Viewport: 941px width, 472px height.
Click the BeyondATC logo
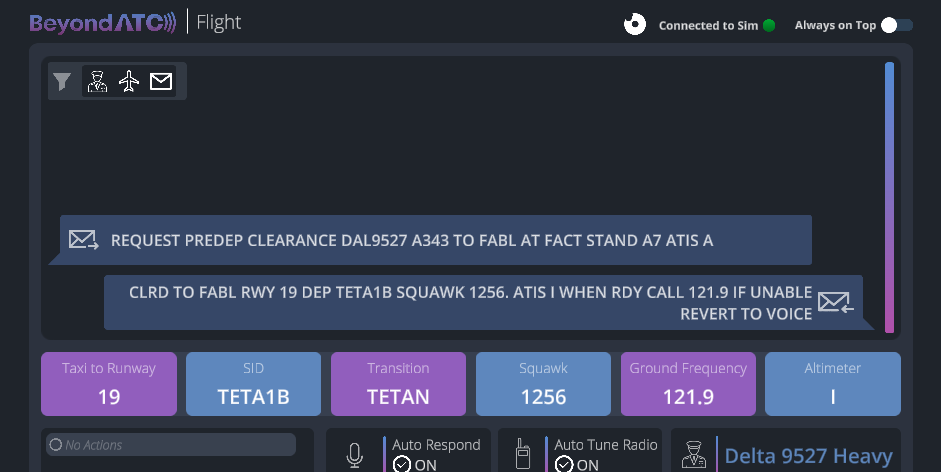pyautogui.click(x=103, y=22)
